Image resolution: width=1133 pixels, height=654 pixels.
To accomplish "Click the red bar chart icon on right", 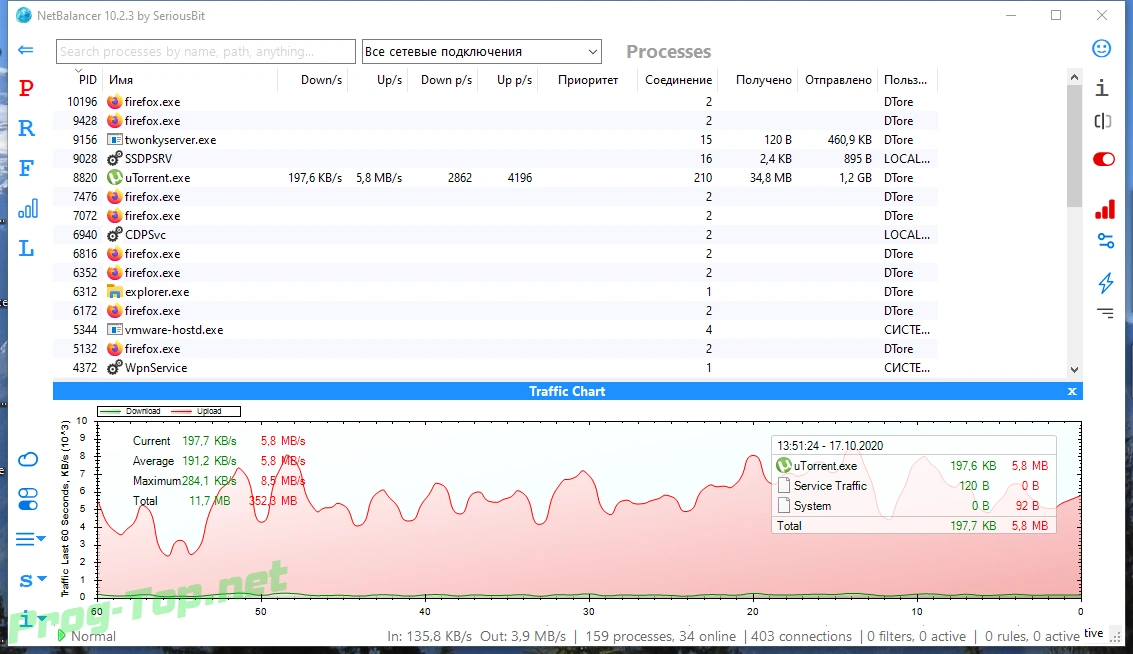I will coord(1105,209).
